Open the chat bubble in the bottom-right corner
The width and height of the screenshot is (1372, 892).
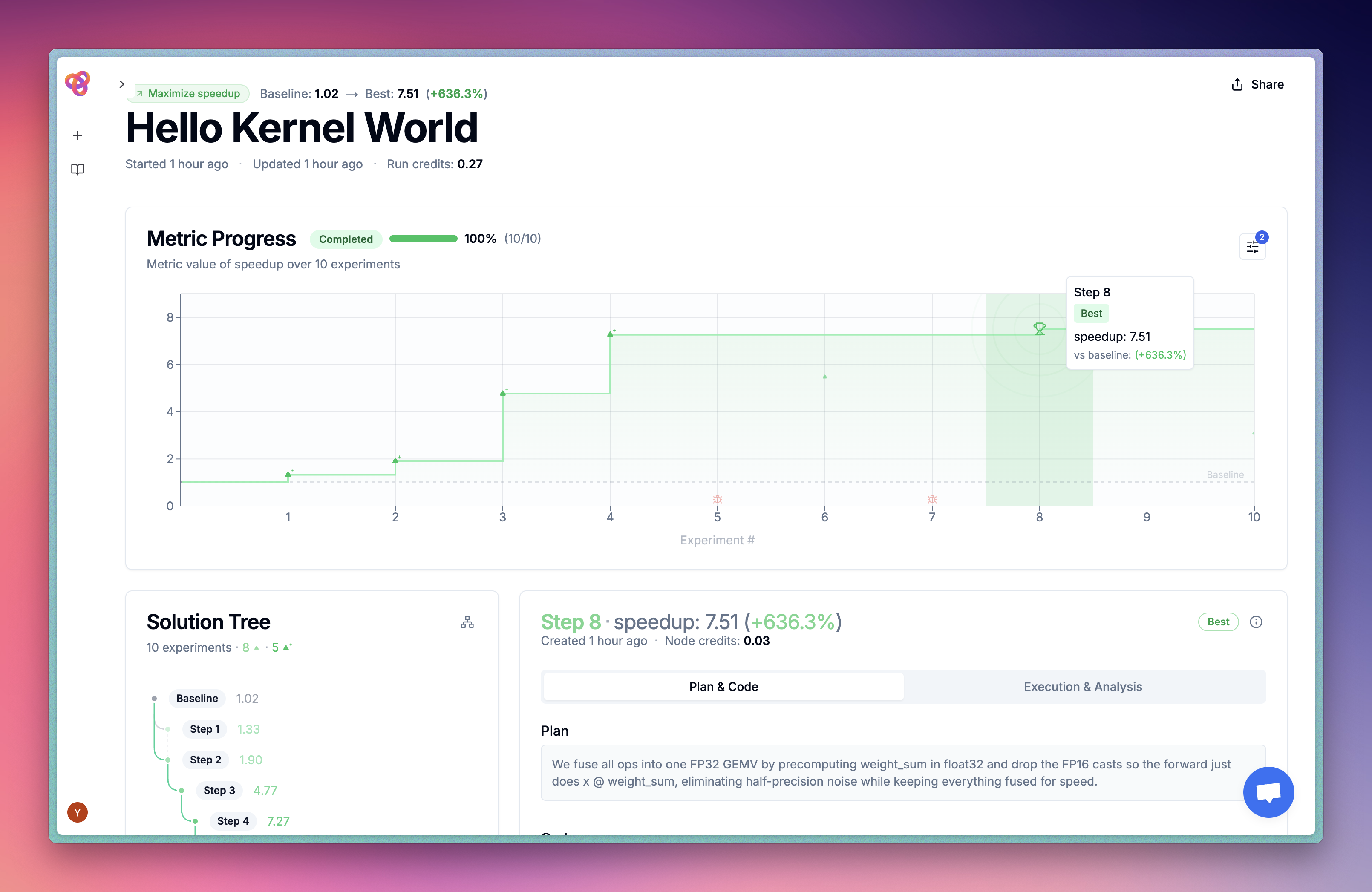point(1268,792)
